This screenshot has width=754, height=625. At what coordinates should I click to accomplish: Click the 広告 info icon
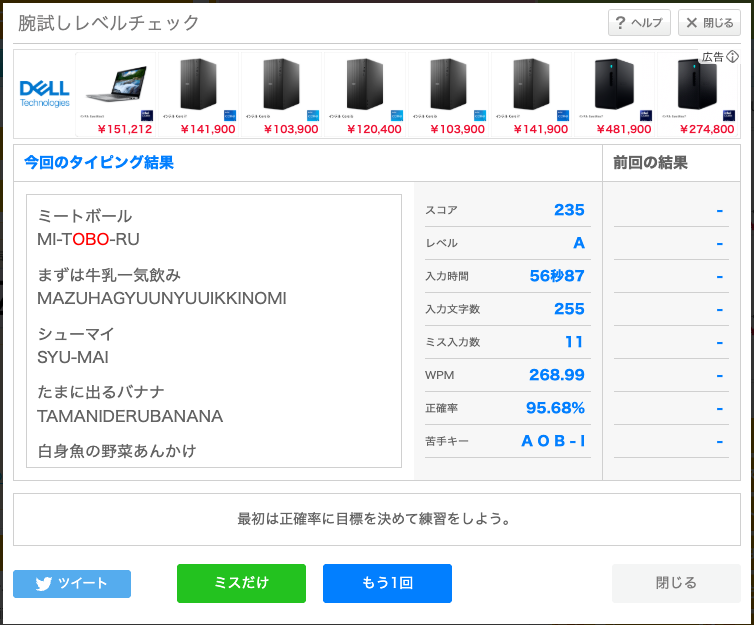pos(732,57)
